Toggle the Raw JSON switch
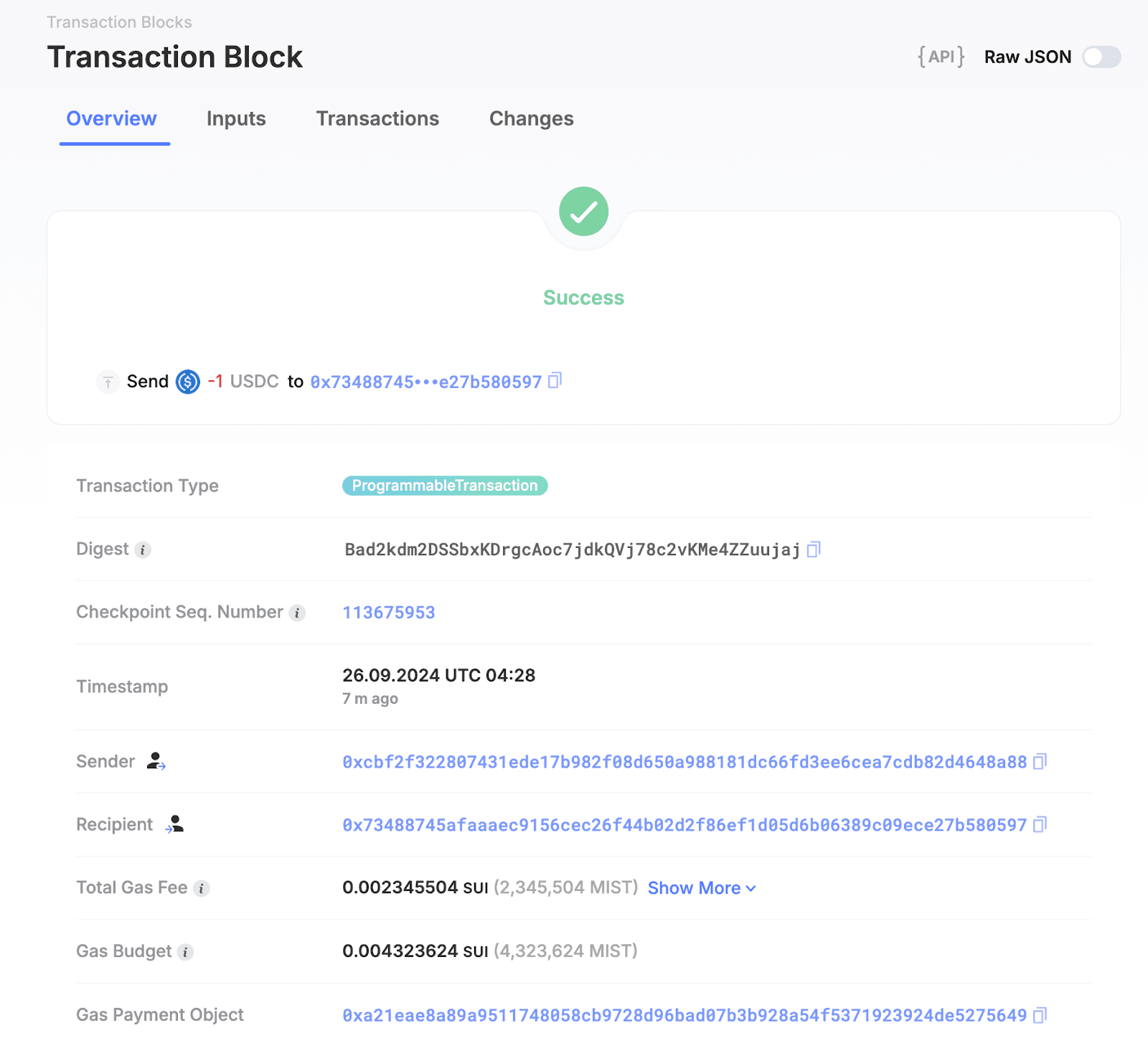 (1101, 57)
